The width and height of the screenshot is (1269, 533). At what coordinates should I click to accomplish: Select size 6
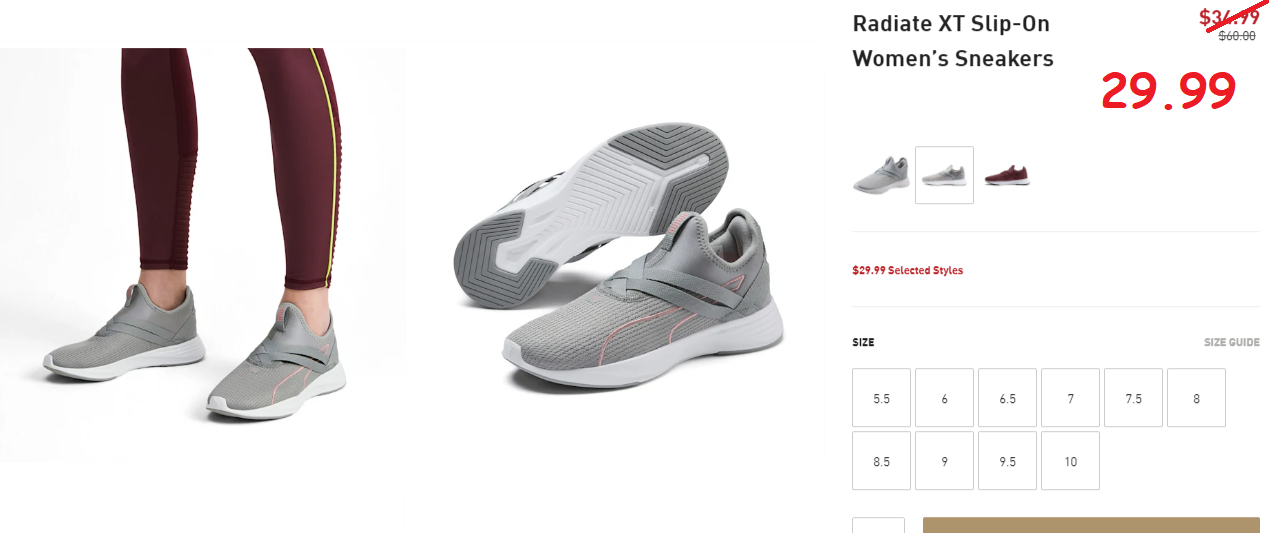(944, 398)
